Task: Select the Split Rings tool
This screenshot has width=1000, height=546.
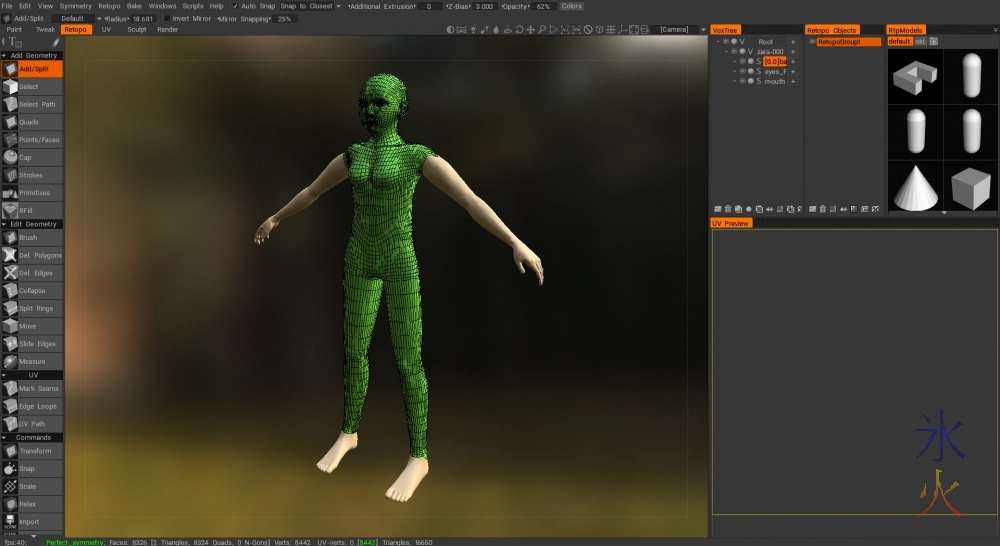Action: (36, 308)
